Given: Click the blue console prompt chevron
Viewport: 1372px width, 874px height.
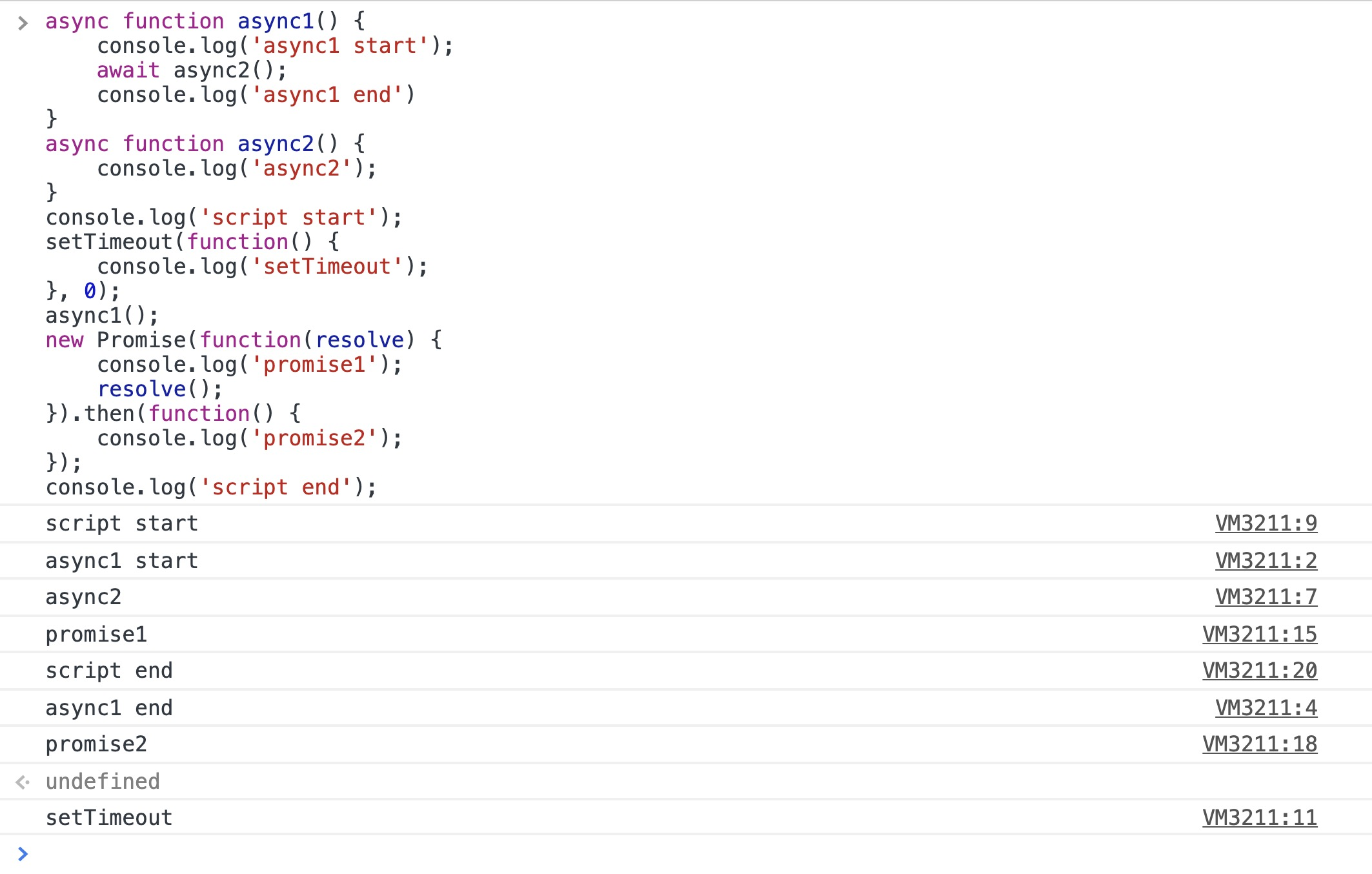Looking at the screenshot, I should point(23,854).
